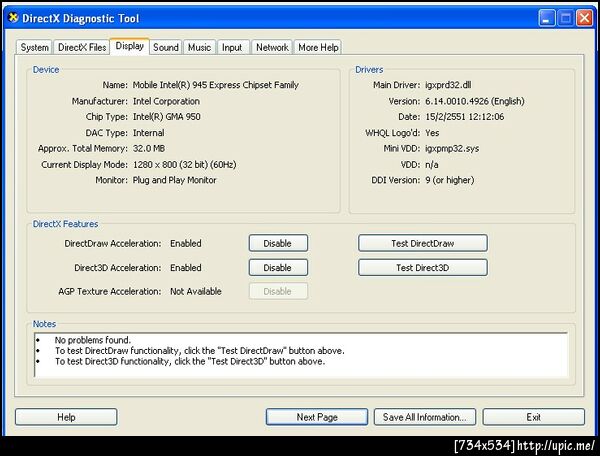Disable Direct3D Acceleration
The image size is (600, 456).
click(278, 268)
